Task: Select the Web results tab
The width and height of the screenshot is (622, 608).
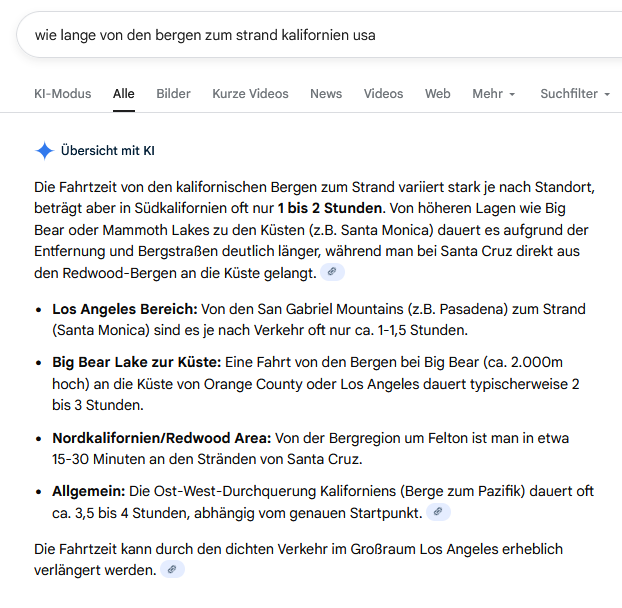Action: coord(437,94)
